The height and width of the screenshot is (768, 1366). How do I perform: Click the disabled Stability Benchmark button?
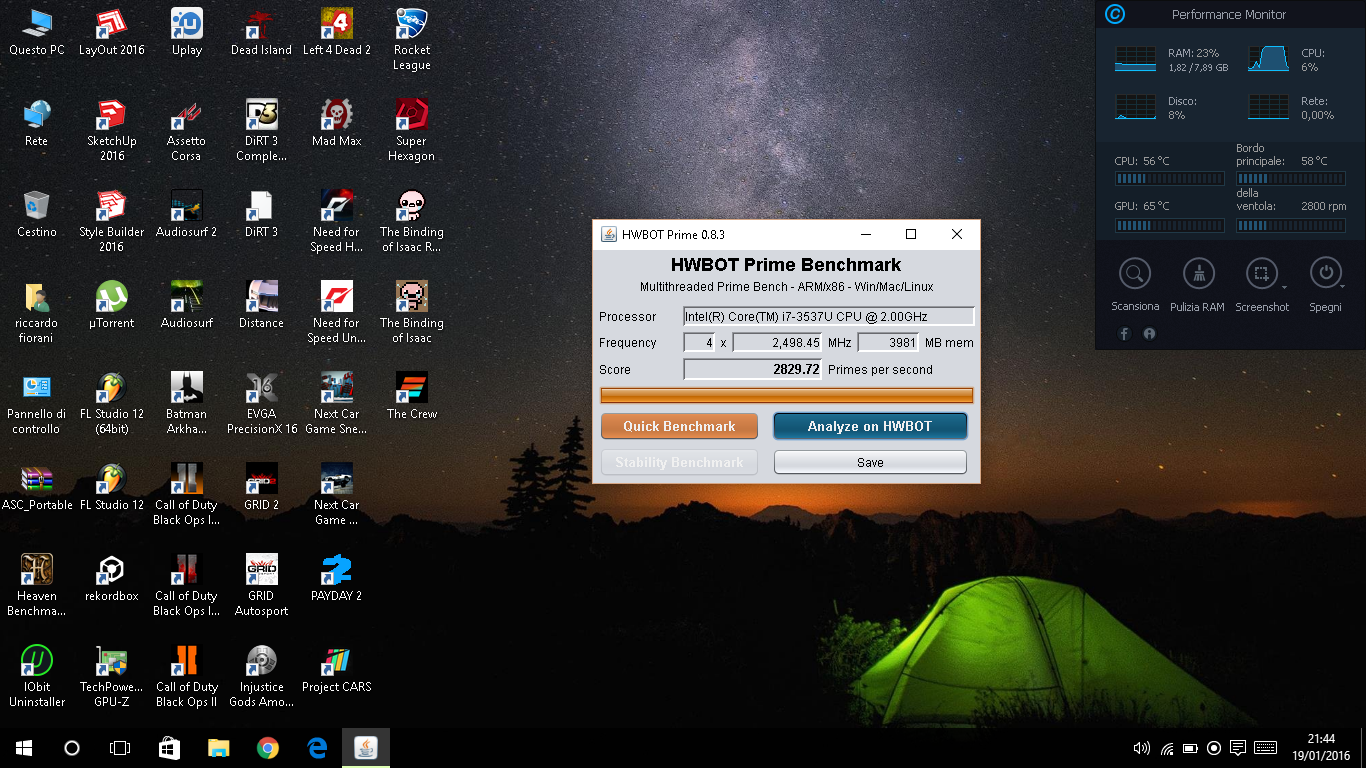coord(679,462)
